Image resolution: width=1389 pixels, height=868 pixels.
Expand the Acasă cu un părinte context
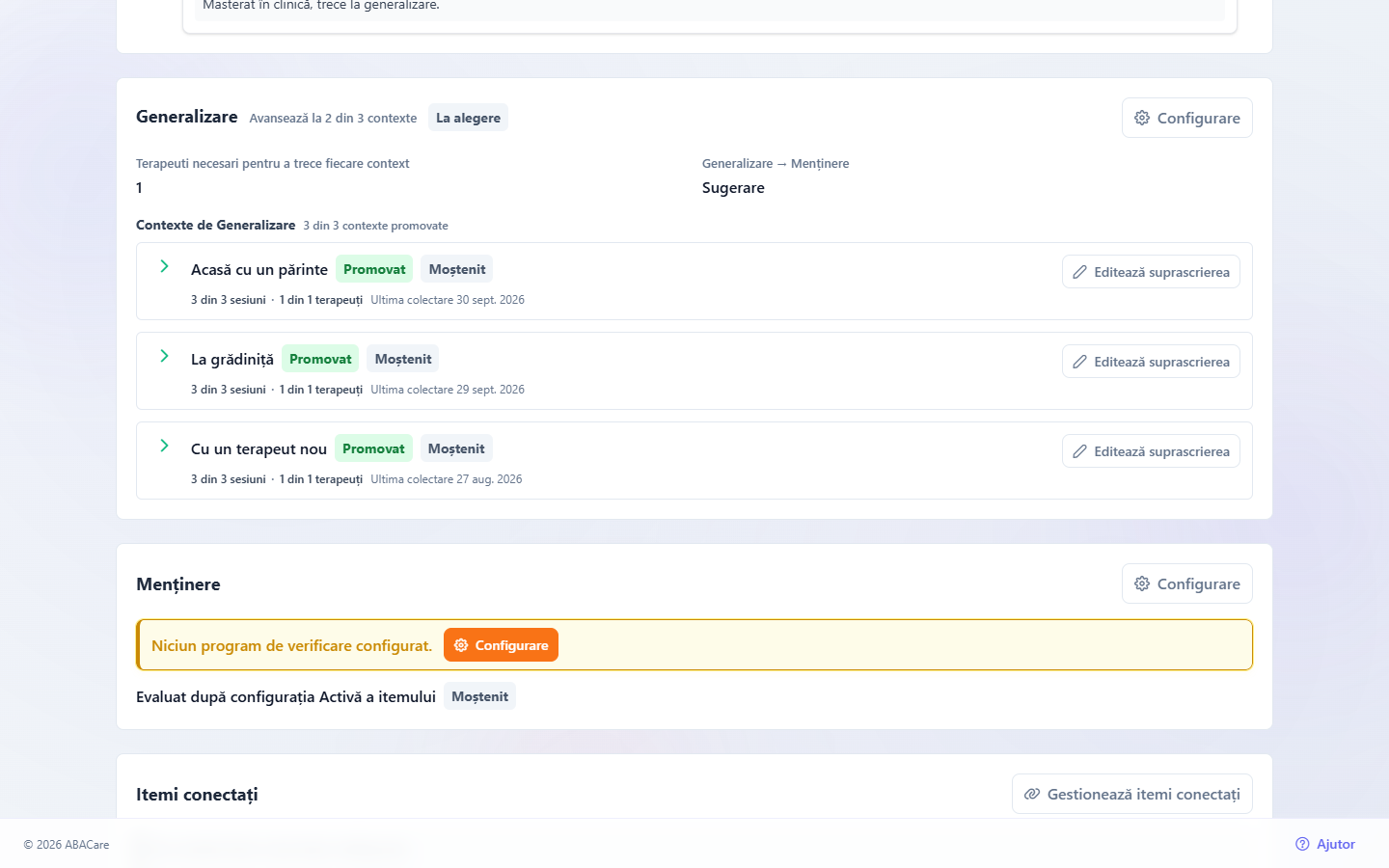point(164,266)
